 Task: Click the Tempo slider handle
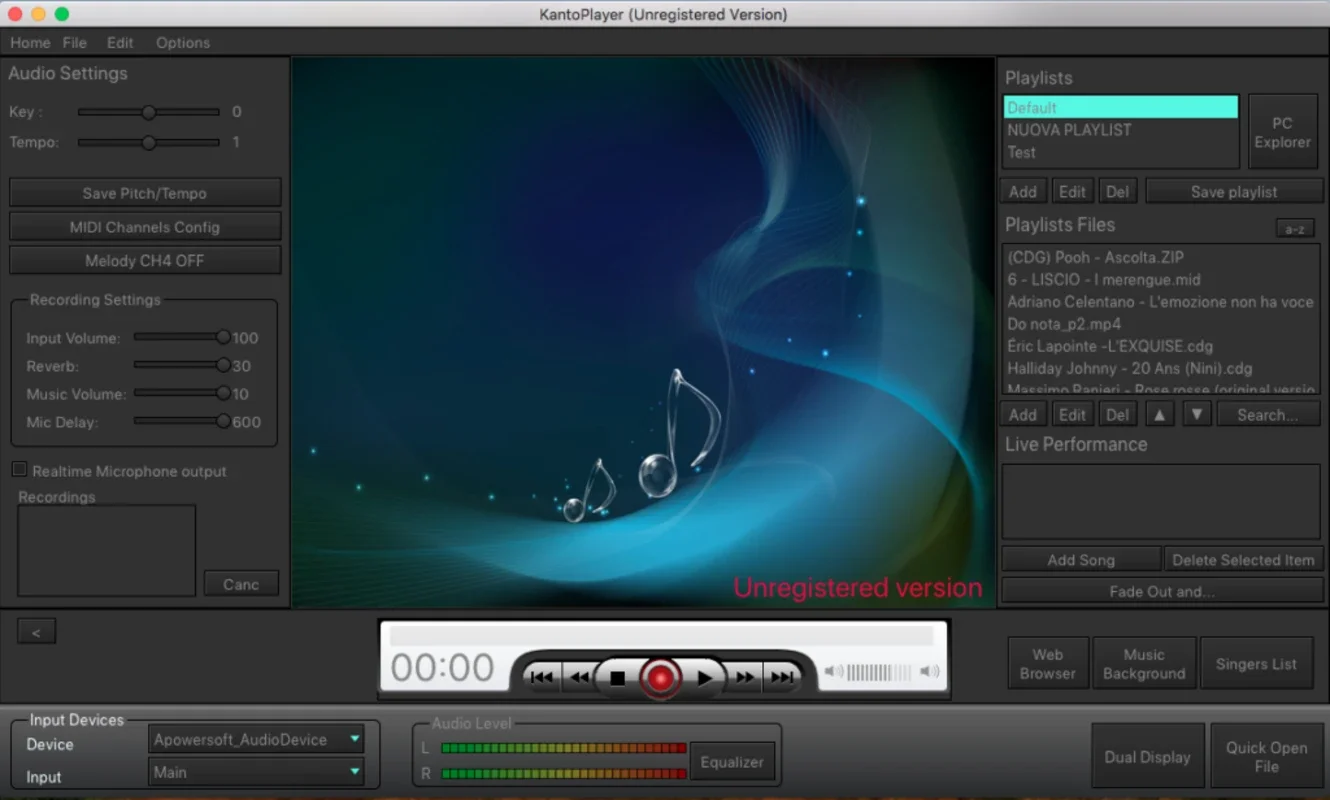(148, 143)
